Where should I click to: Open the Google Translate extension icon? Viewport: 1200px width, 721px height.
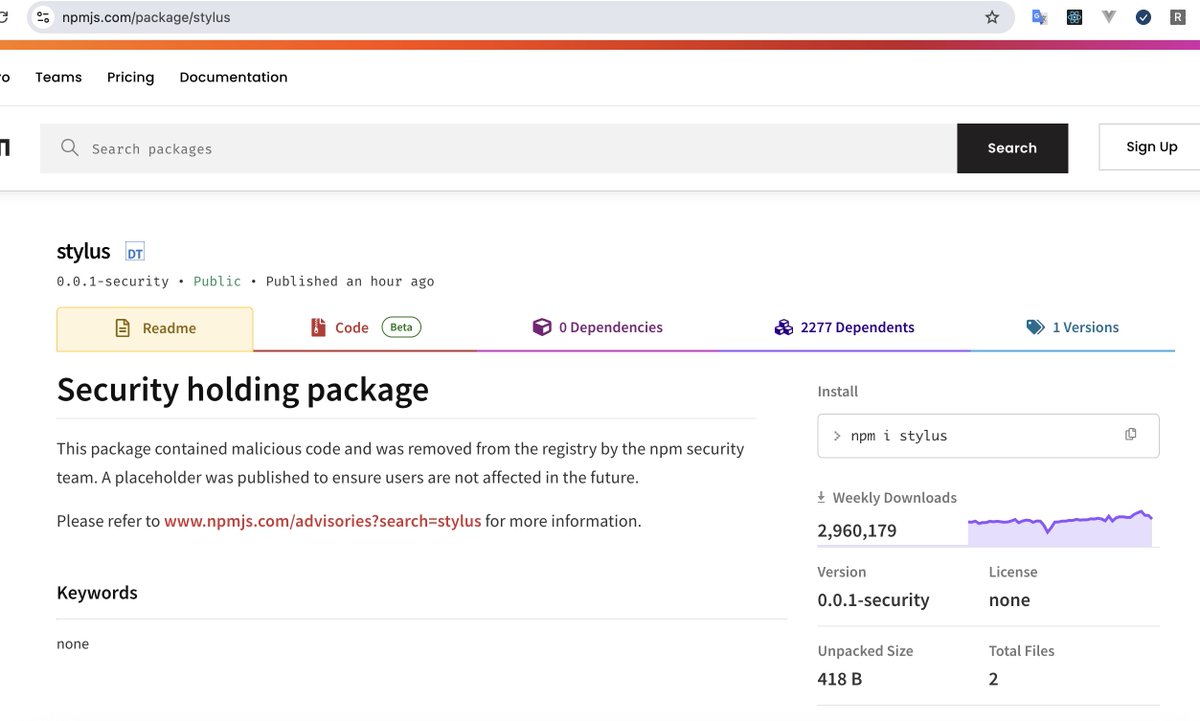click(x=1040, y=17)
